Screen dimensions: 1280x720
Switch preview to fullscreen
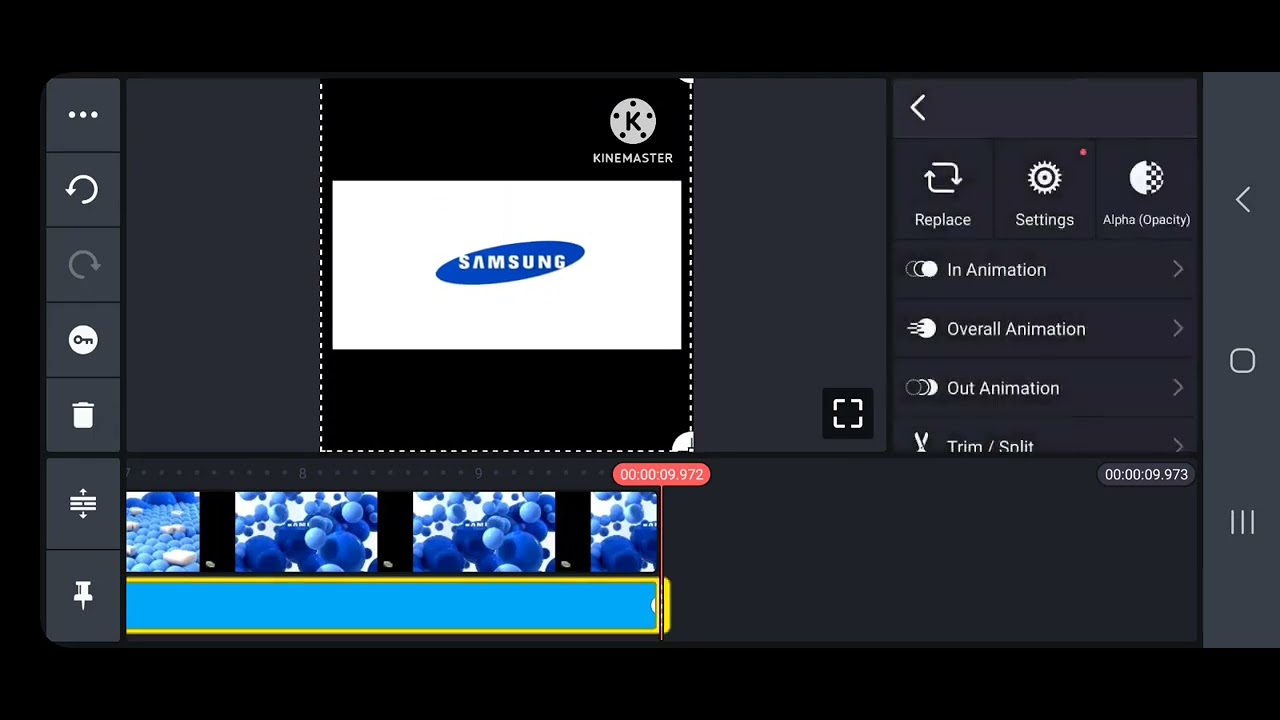(848, 413)
